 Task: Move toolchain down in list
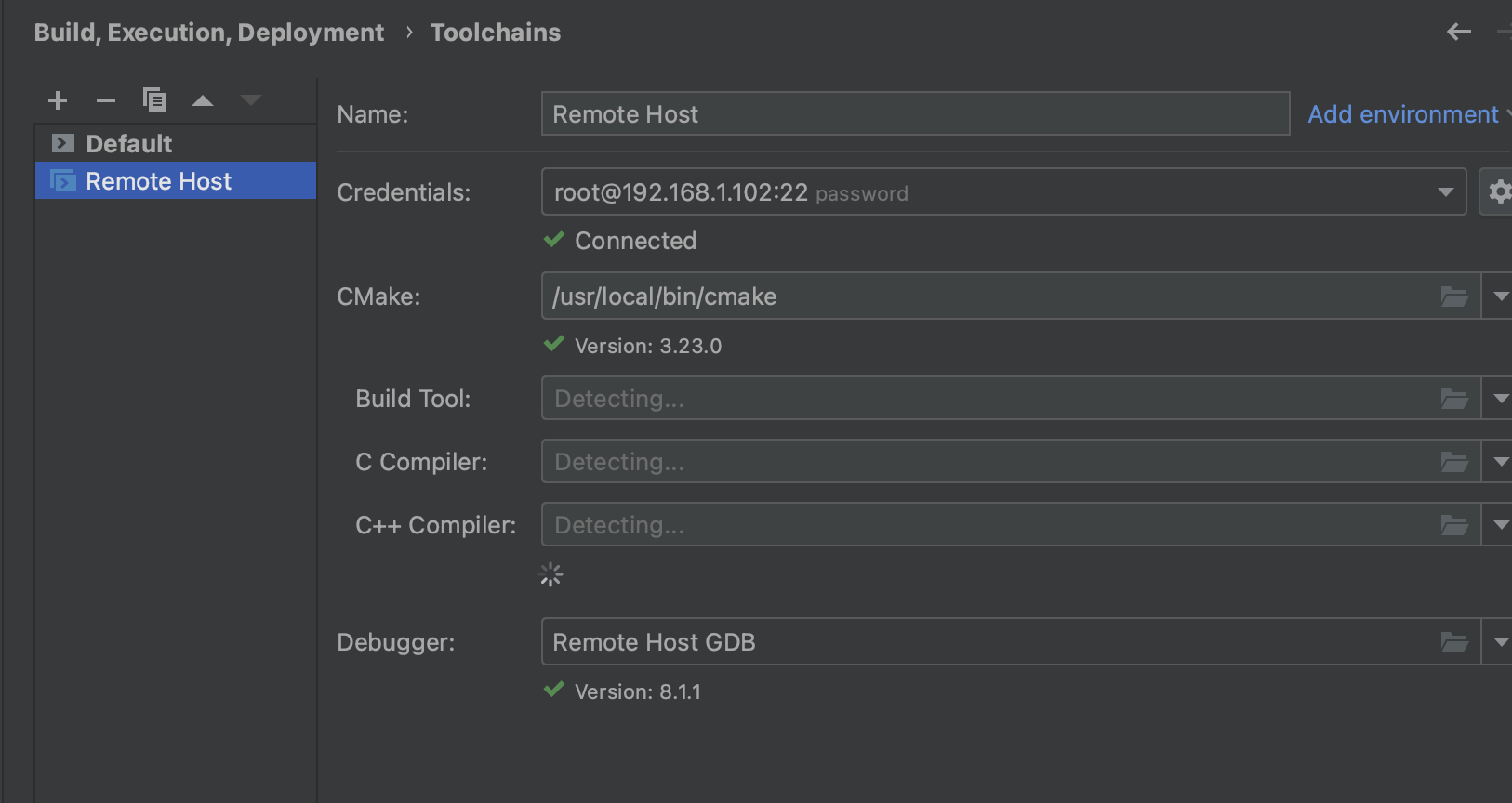pos(251,100)
